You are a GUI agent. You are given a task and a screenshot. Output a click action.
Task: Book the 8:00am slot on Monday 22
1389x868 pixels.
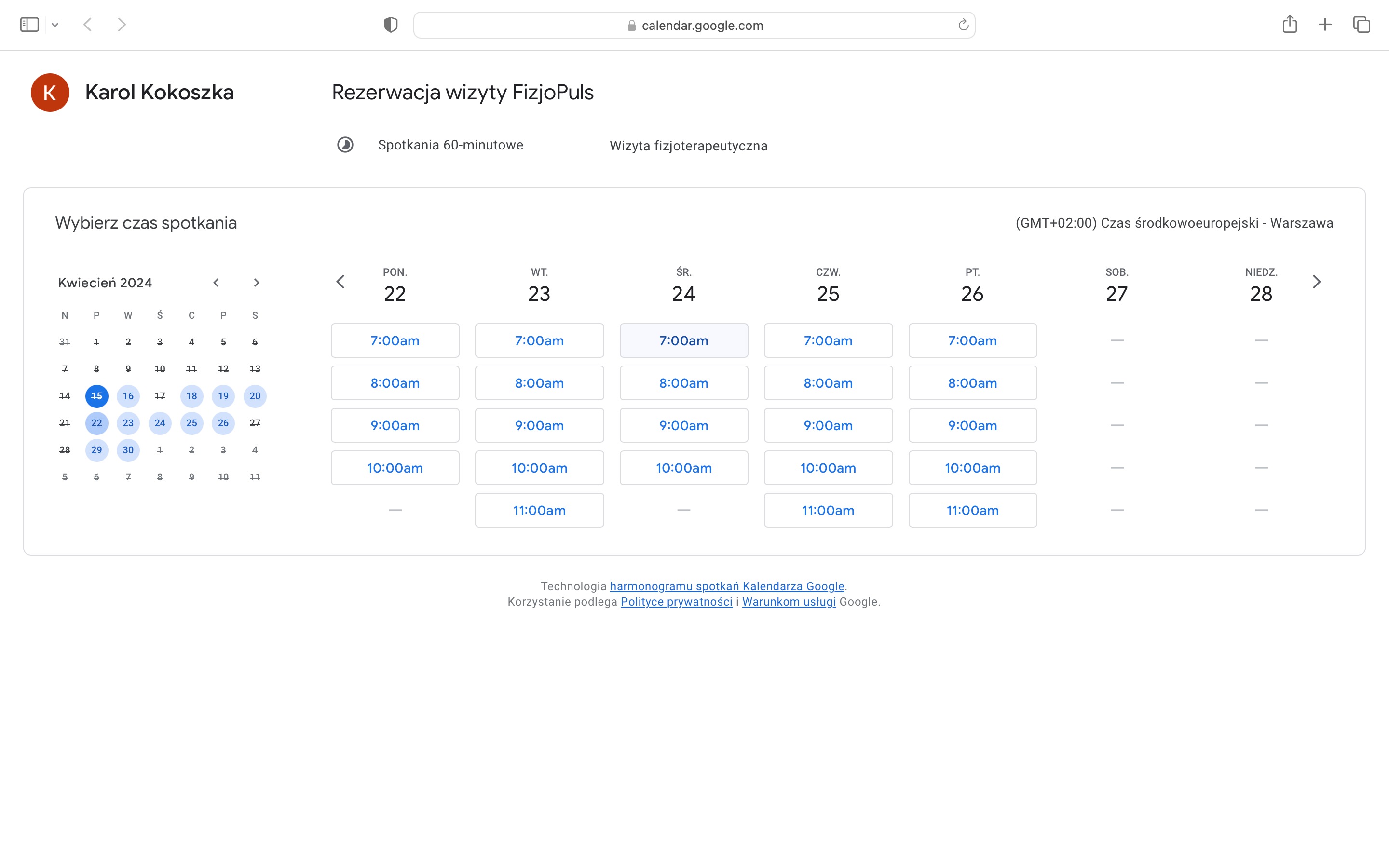point(395,383)
